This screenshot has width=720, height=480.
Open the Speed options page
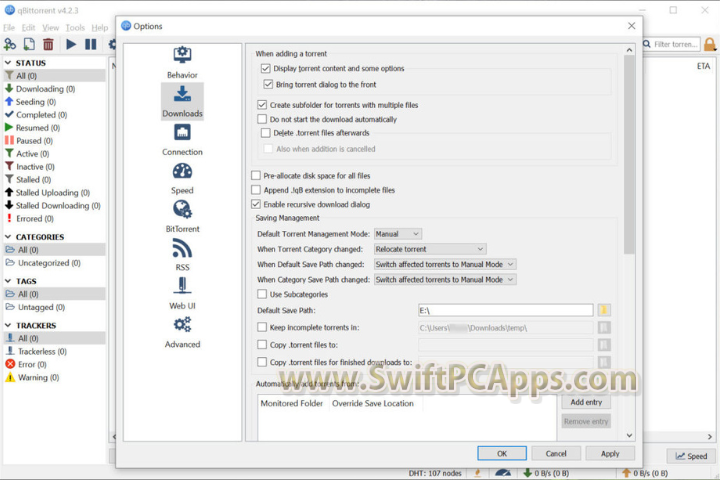pos(182,178)
